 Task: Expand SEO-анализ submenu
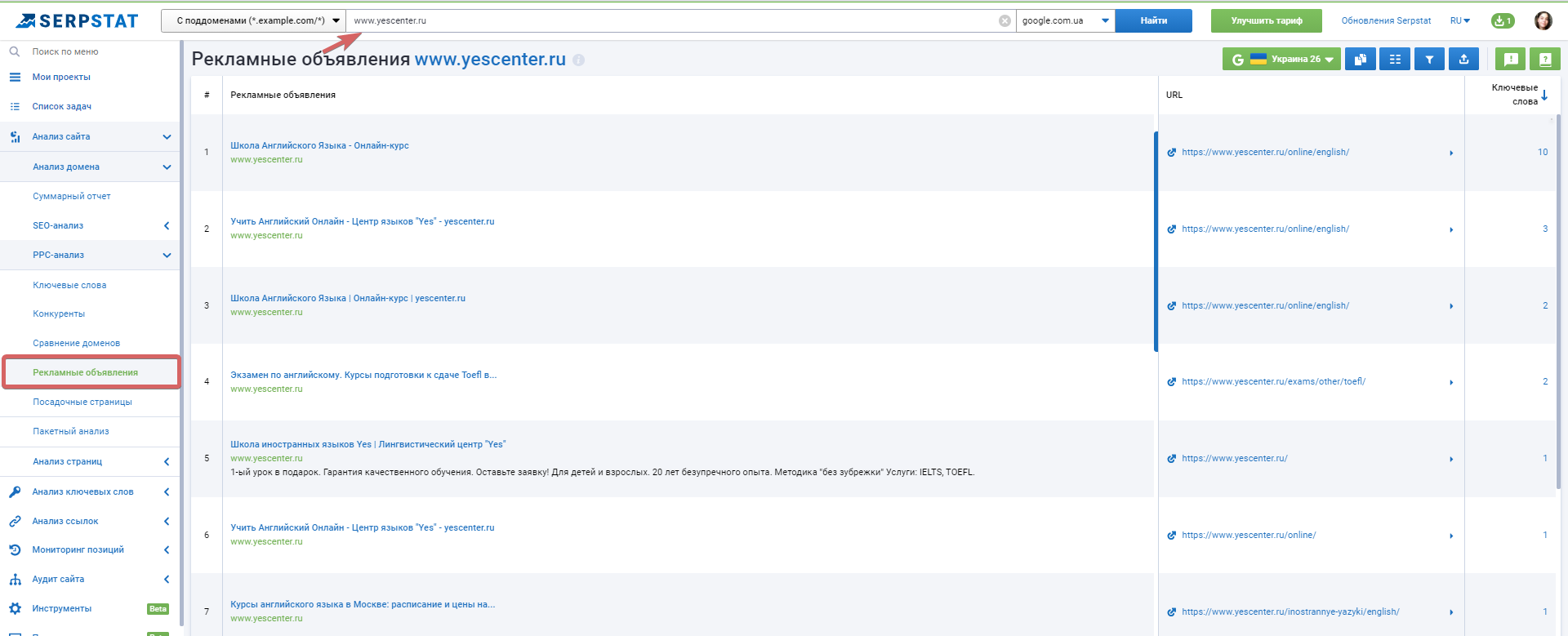(x=167, y=226)
